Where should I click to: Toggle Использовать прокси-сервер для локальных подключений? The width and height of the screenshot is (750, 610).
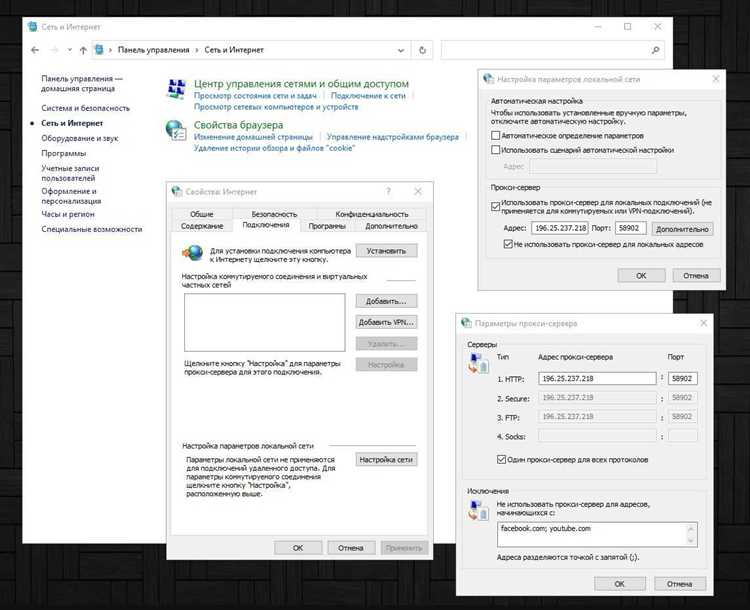click(x=496, y=207)
